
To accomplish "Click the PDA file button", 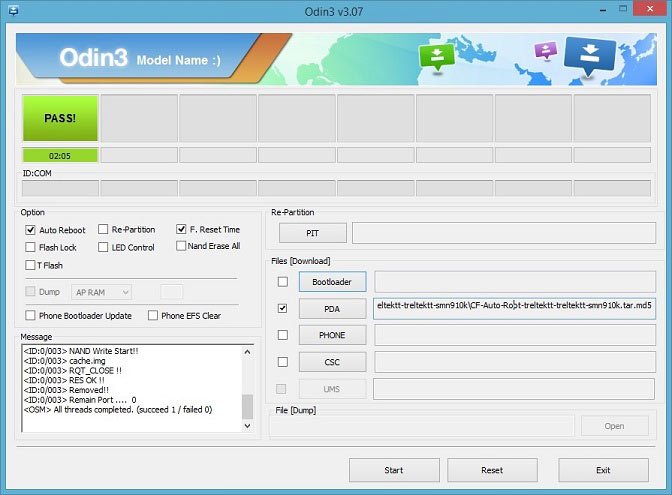I will pos(332,309).
